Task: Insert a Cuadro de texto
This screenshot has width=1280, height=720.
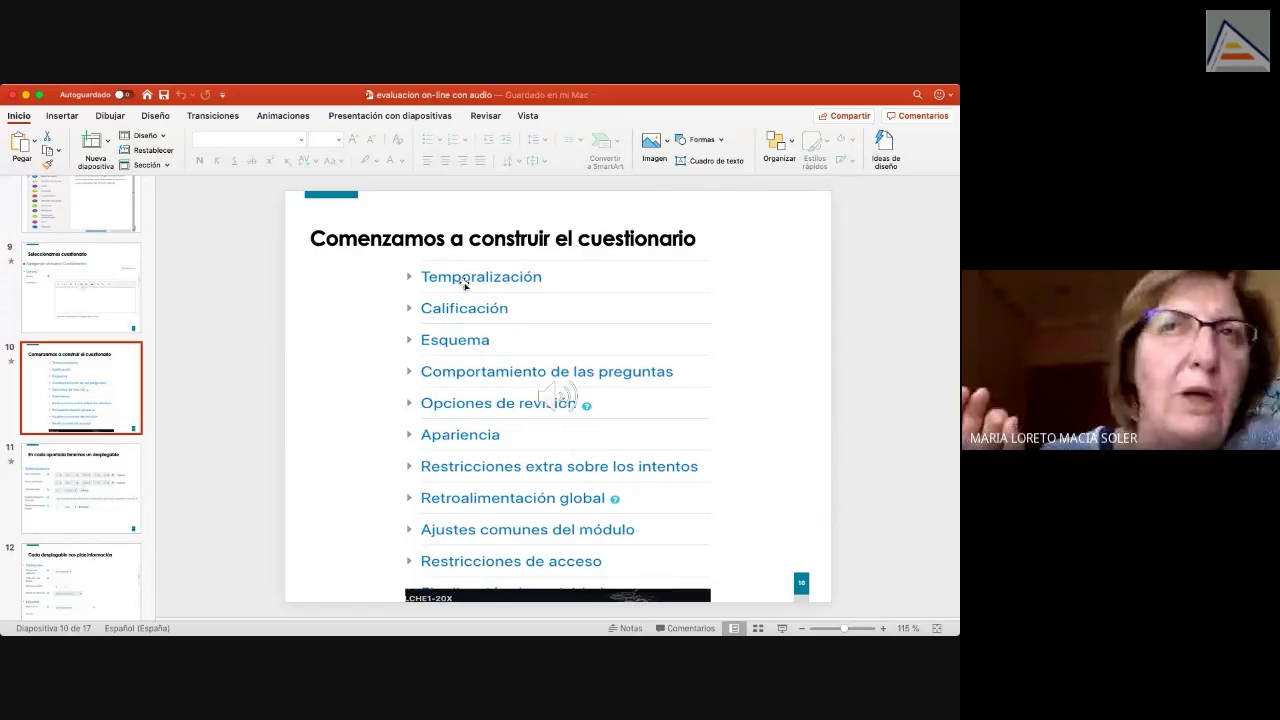Action: pos(709,161)
